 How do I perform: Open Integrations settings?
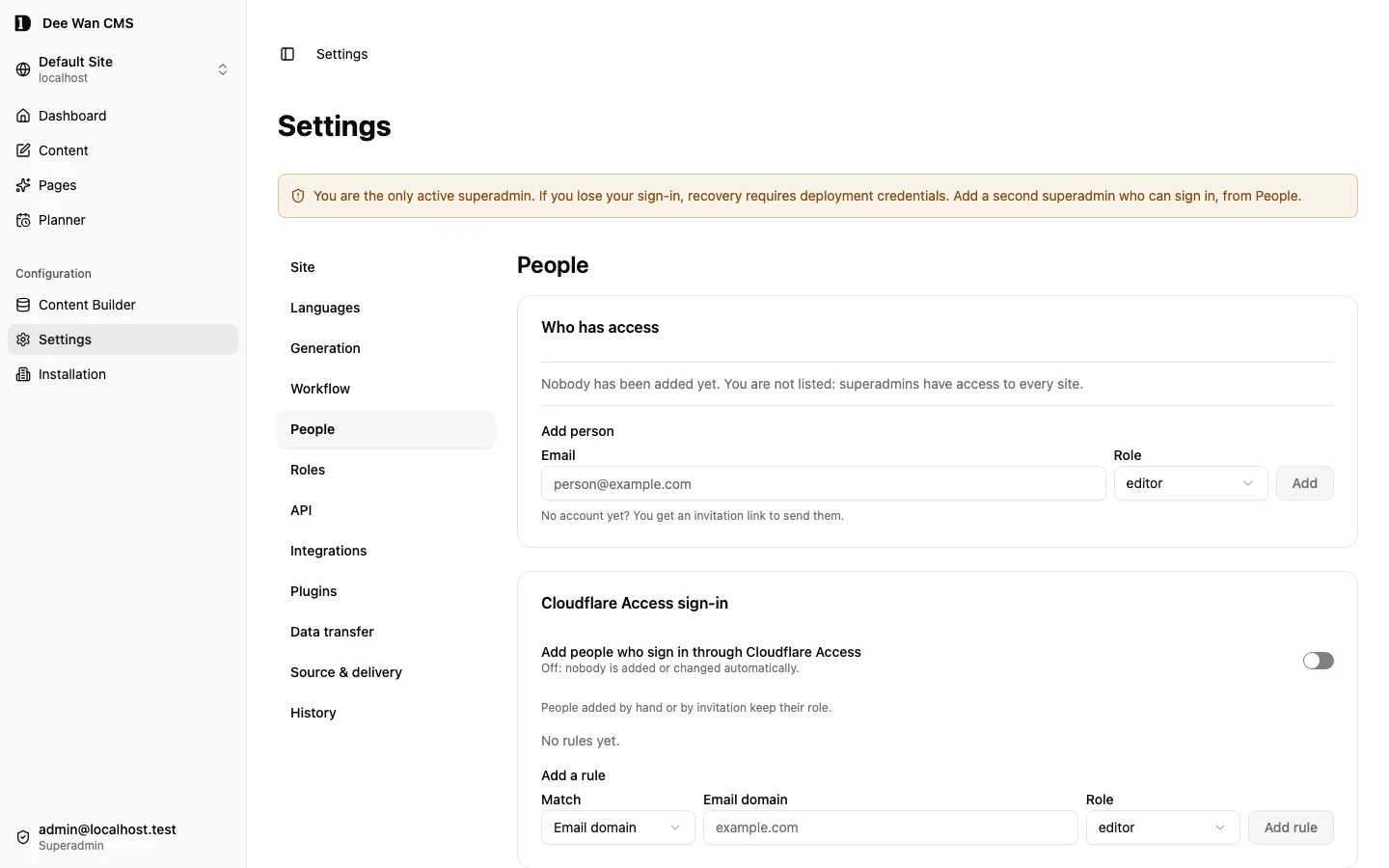pyautogui.click(x=386, y=551)
